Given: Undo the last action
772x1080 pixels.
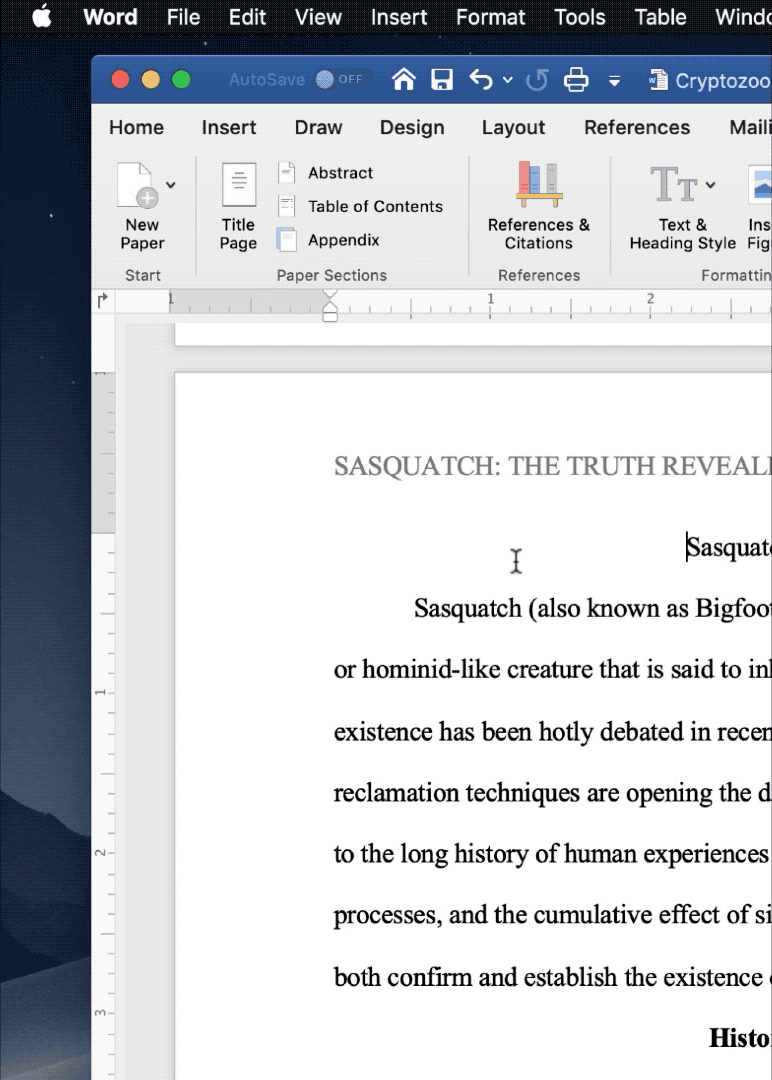Looking at the screenshot, I should (481, 80).
